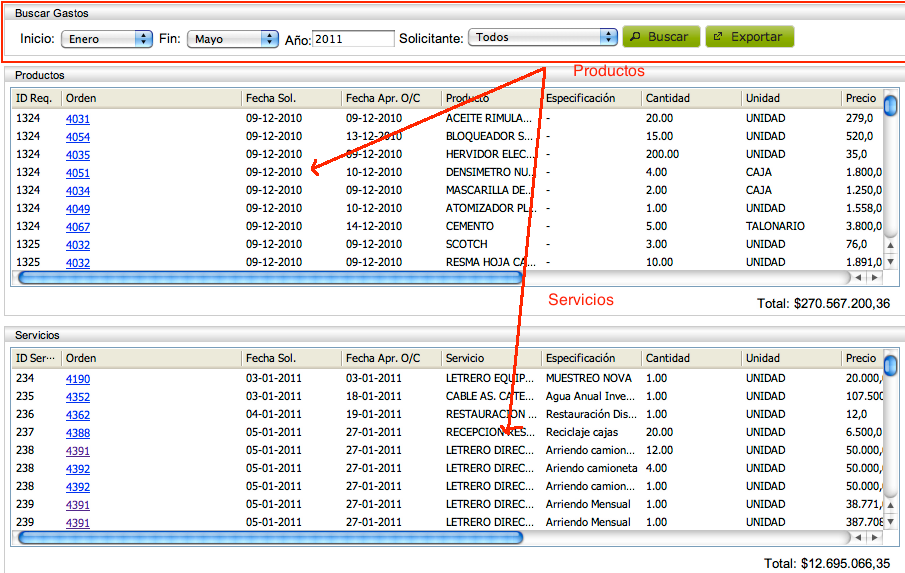Sort Servicios table by Especificación column
Viewport: 905px width, 573px height.
point(591,358)
